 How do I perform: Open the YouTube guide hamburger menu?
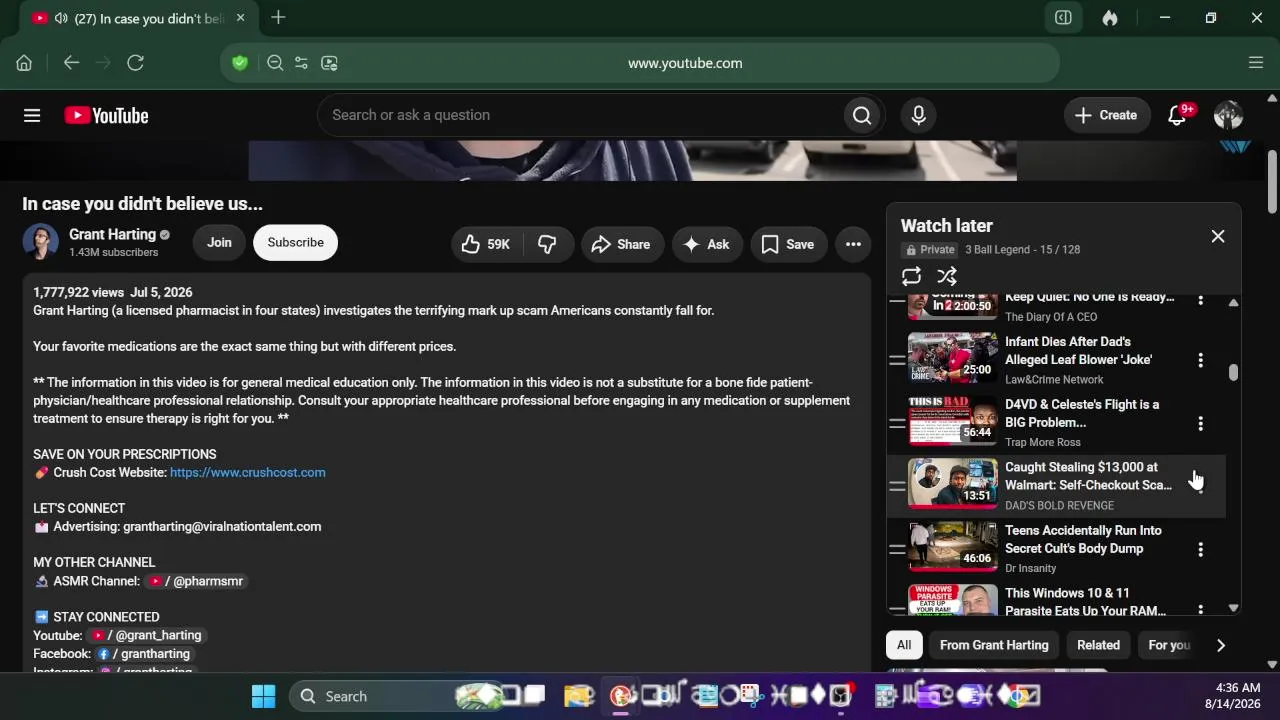(x=32, y=115)
